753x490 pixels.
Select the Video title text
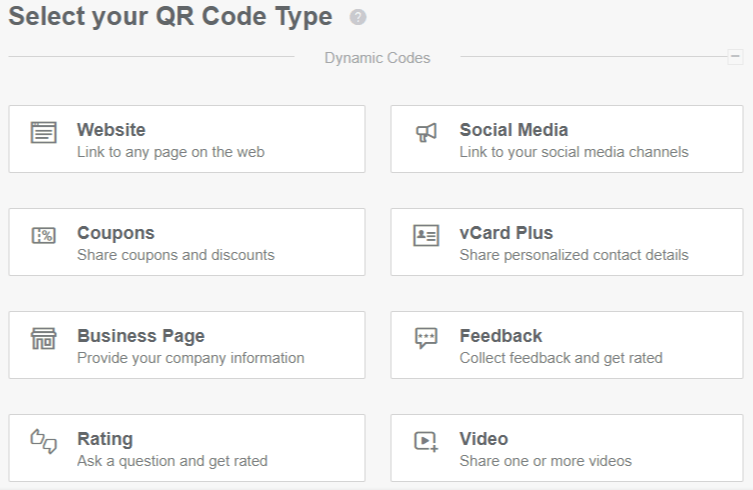pyautogui.click(x=484, y=439)
